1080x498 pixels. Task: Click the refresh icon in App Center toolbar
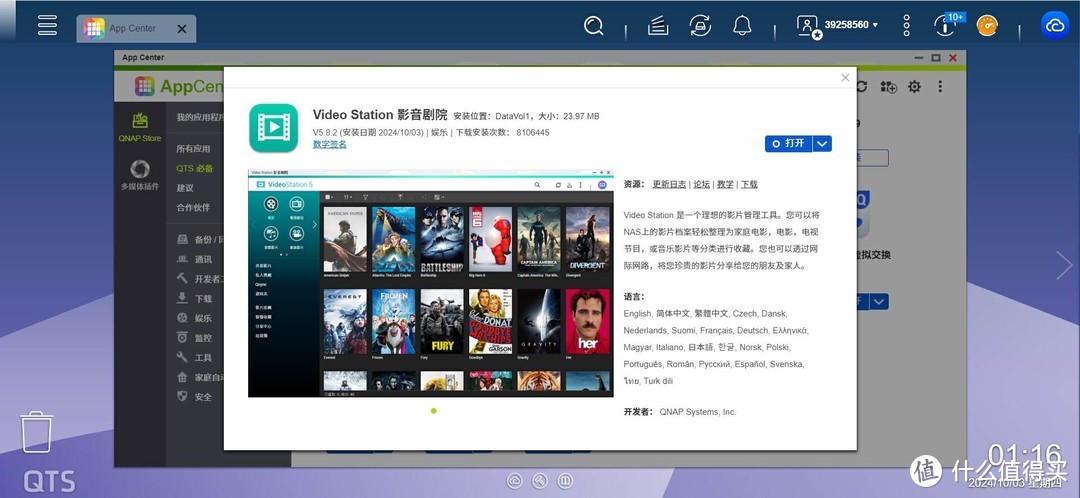pyautogui.click(x=862, y=87)
